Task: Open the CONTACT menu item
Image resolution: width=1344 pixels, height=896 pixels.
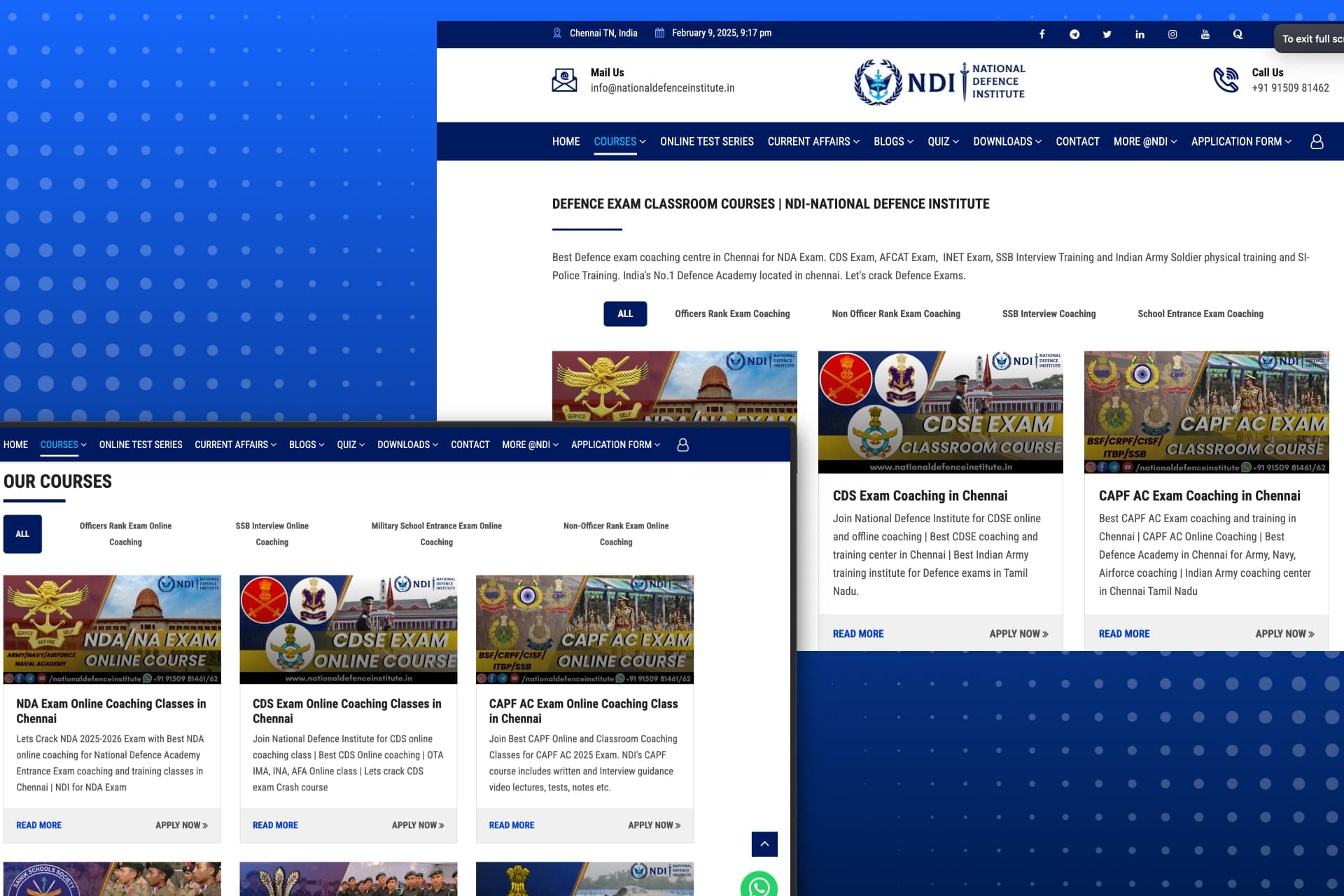Action: coord(1077,141)
